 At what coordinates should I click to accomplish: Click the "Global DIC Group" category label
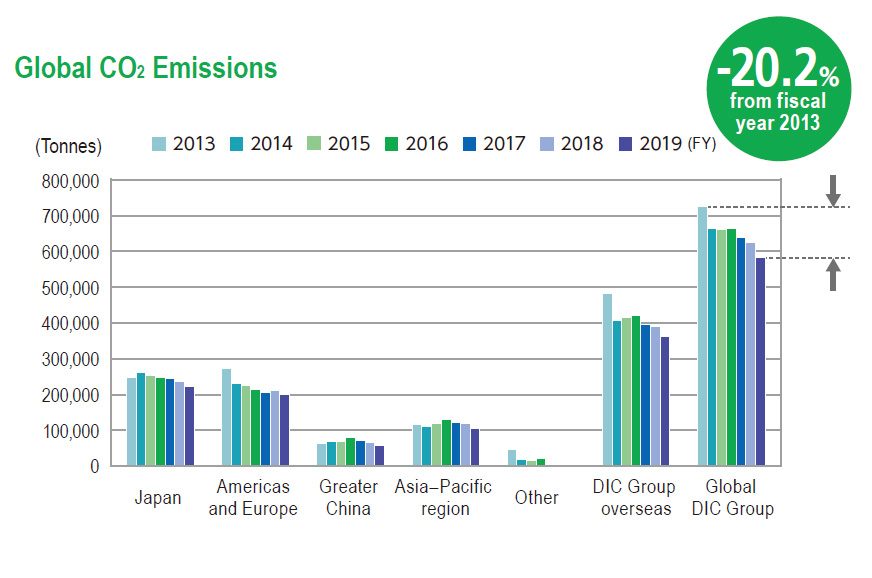pyautogui.click(x=732, y=497)
